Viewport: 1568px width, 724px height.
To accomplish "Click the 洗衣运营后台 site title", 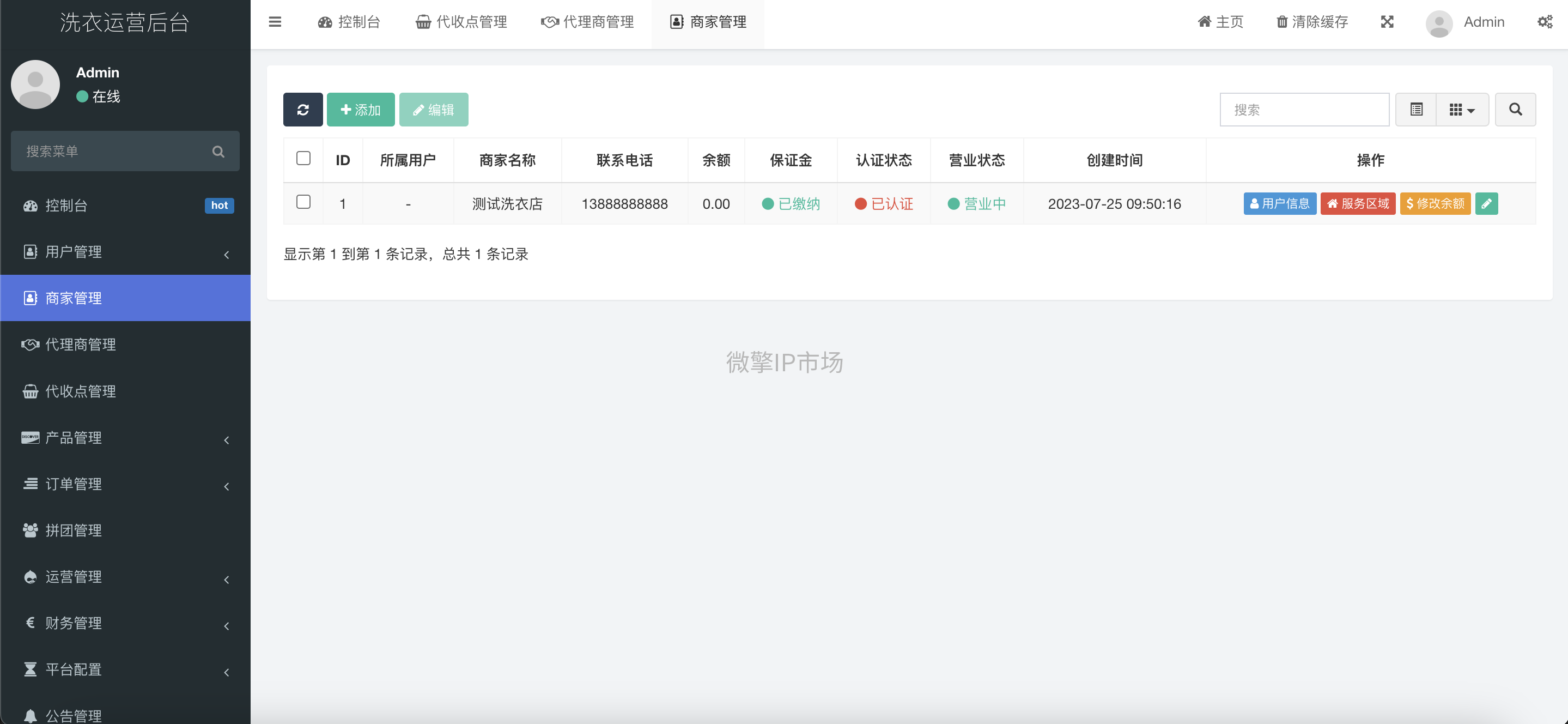I will (x=125, y=22).
